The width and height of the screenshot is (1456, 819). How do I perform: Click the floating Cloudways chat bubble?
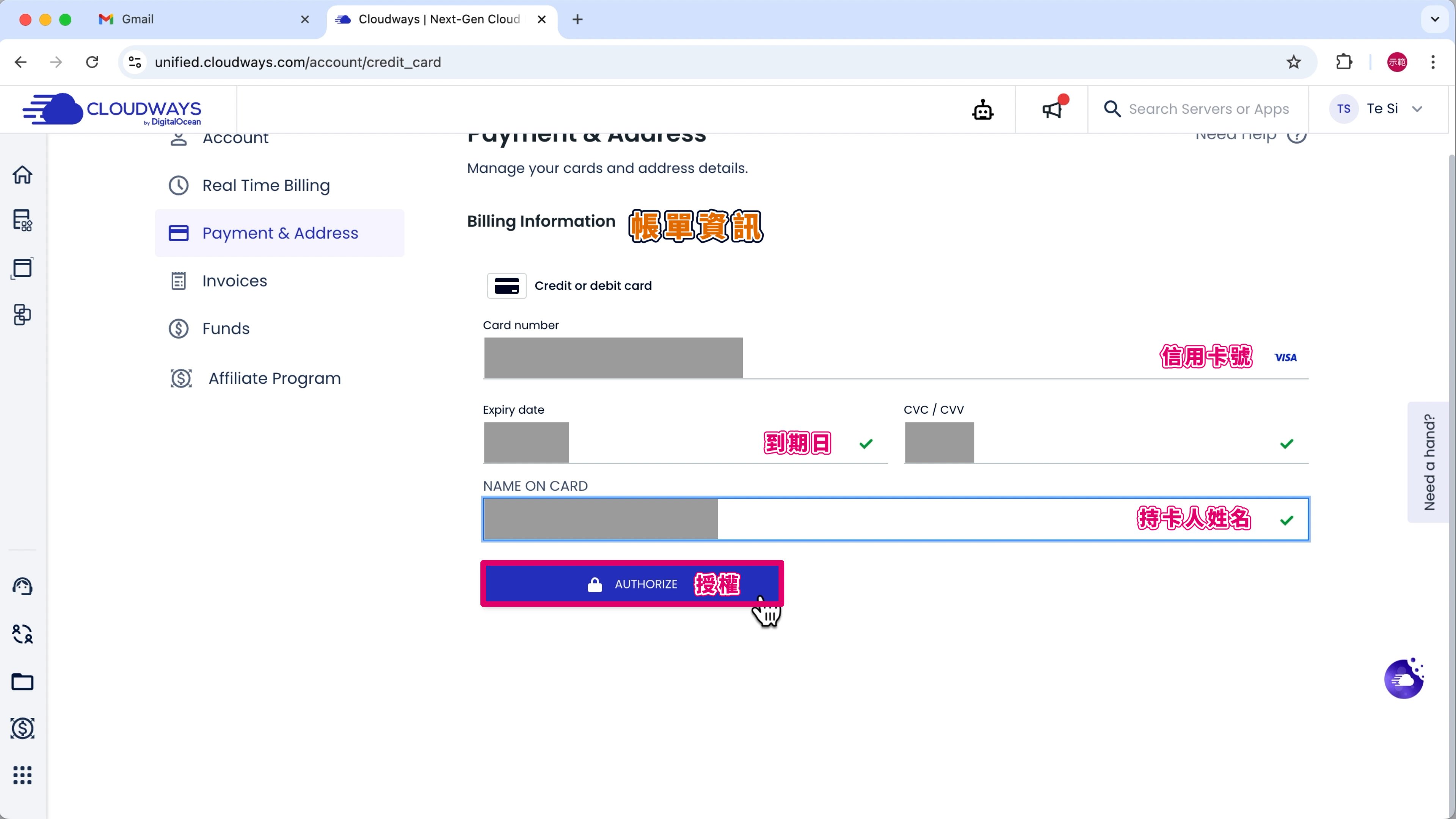click(x=1404, y=679)
